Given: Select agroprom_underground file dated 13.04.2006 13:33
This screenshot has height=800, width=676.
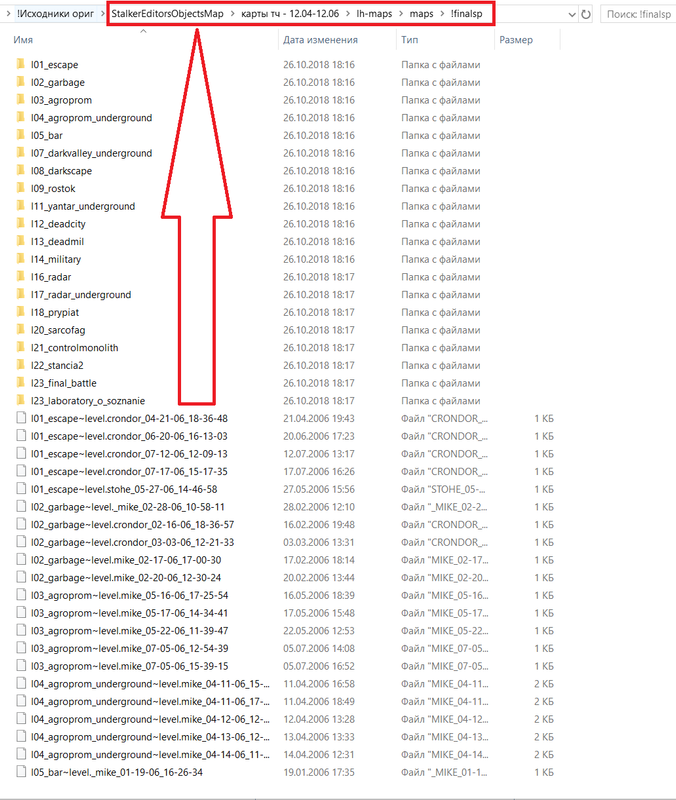Looking at the screenshot, I should 150,736.
